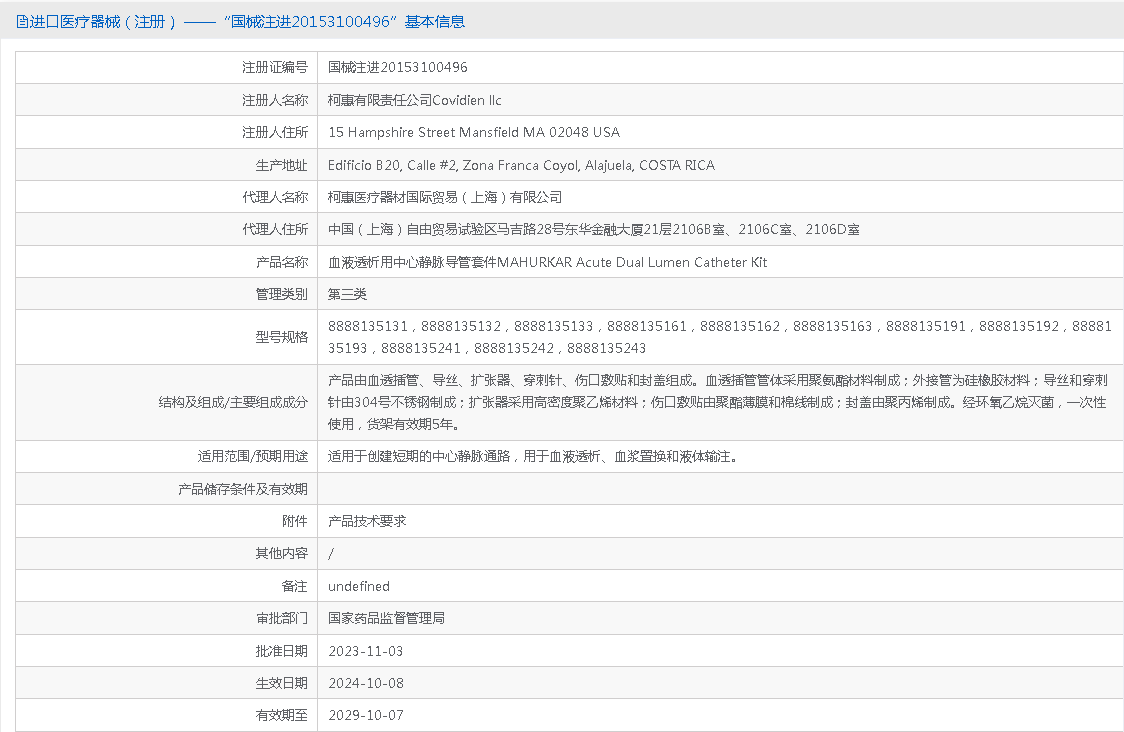Select the '管理类别' row label

281,295
